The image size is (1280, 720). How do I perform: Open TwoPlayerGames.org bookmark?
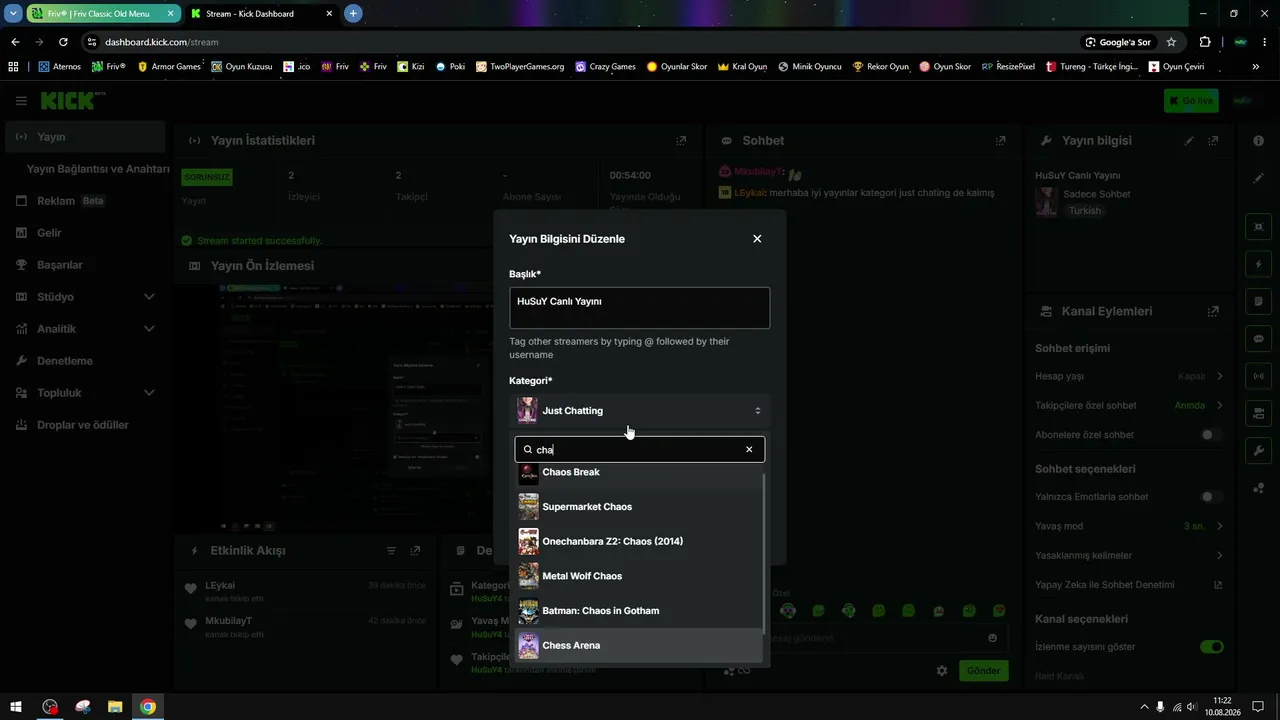520,67
